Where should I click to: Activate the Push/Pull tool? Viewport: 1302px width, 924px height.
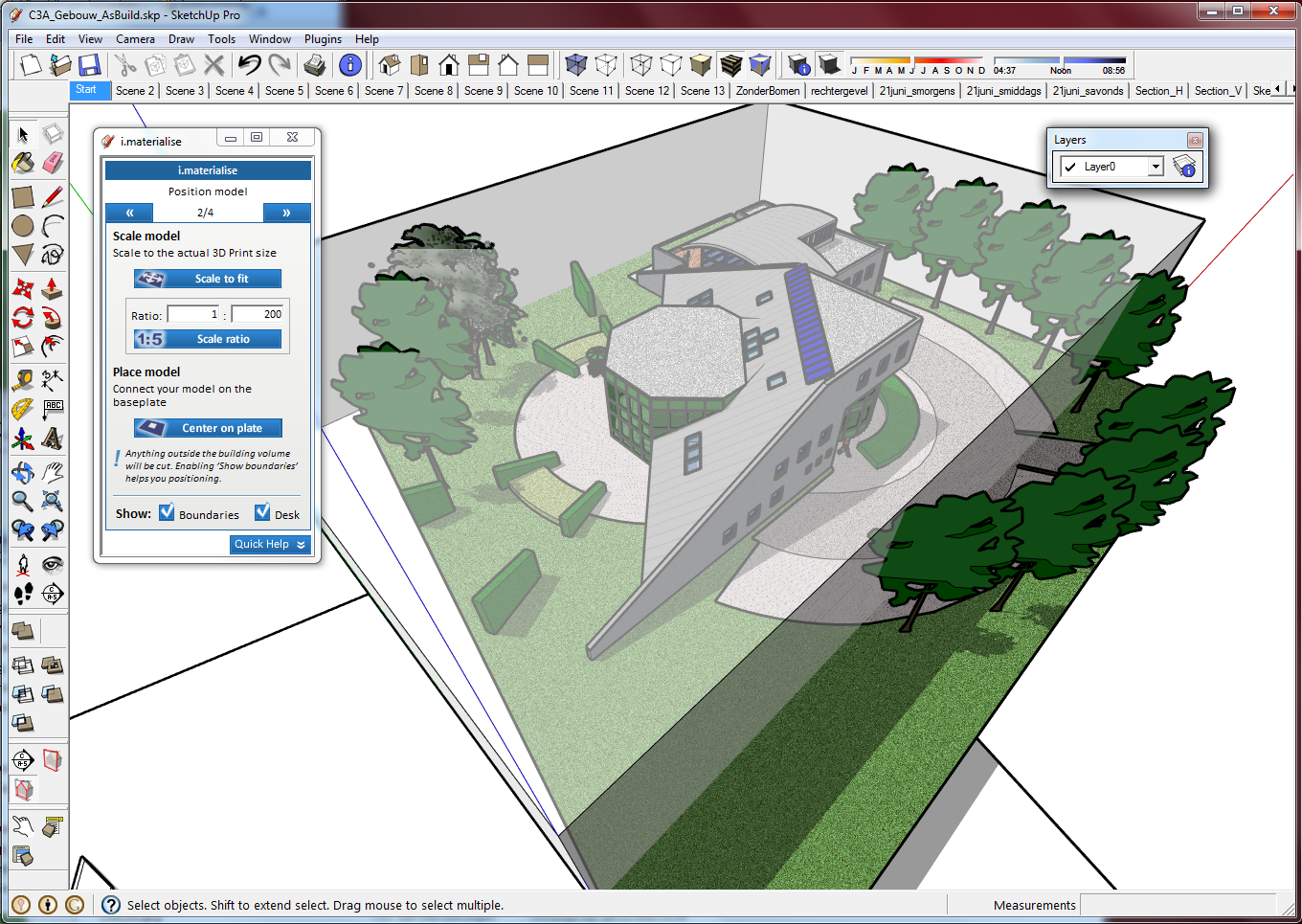(53, 288)
